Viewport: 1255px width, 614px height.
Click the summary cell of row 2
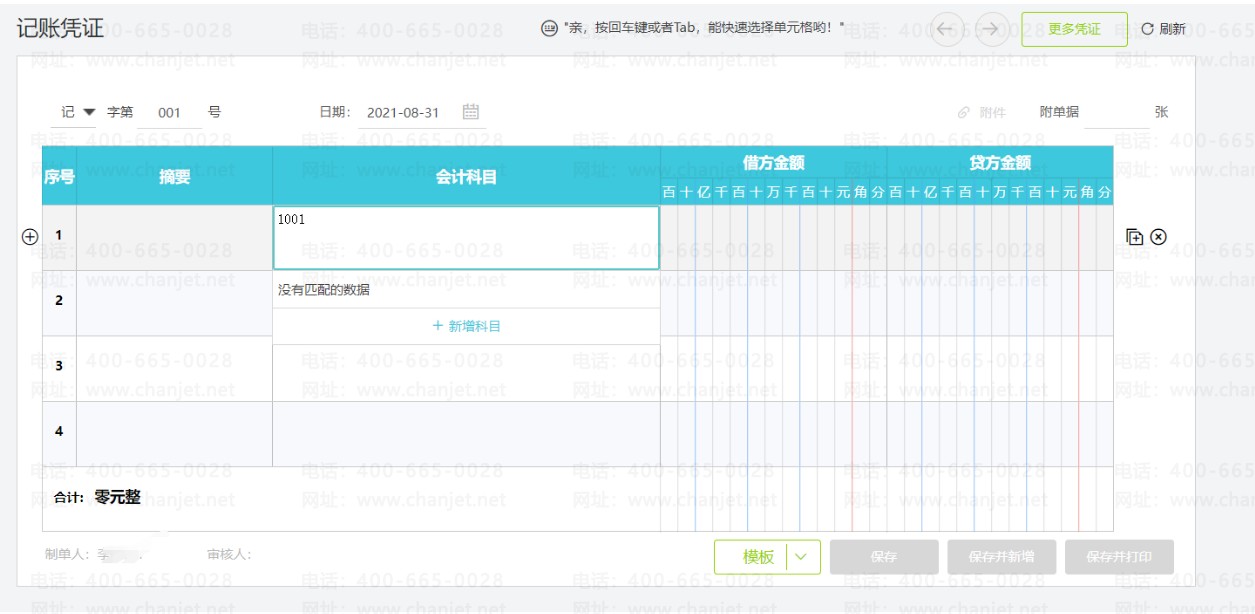pos(174,303)
